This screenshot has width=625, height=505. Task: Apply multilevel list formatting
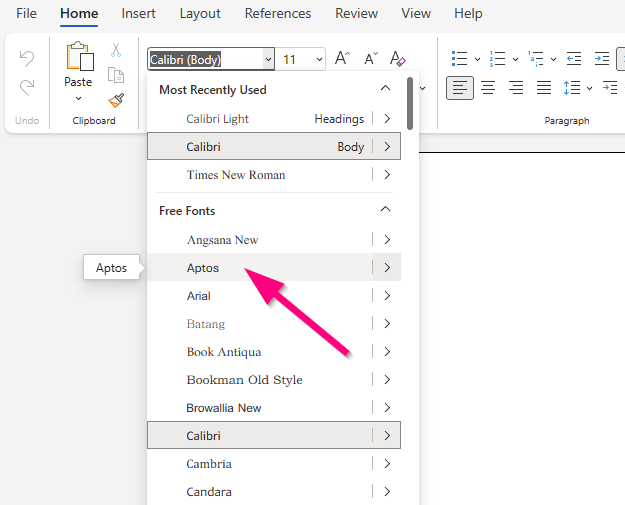536,59
